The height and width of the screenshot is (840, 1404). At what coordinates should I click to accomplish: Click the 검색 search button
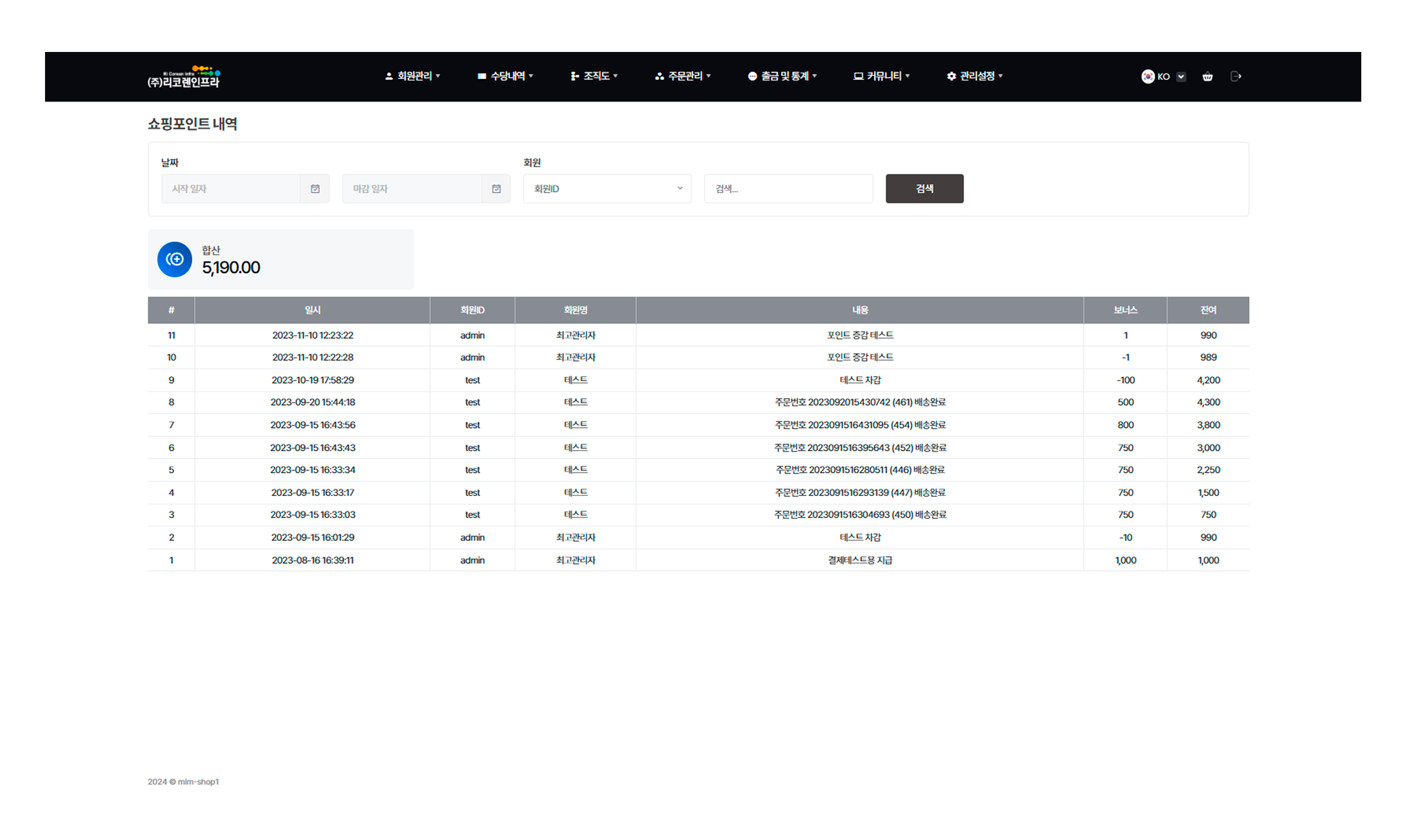pos(924,189)
